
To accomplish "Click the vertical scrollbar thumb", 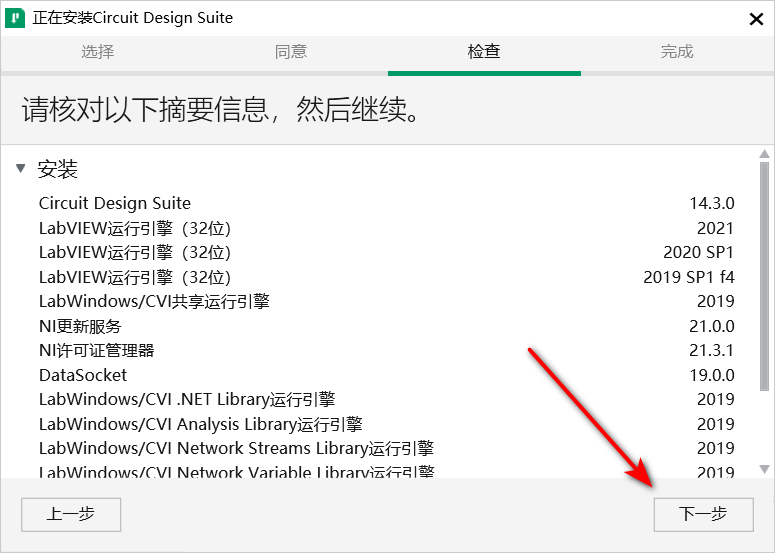I will (764, 277).
